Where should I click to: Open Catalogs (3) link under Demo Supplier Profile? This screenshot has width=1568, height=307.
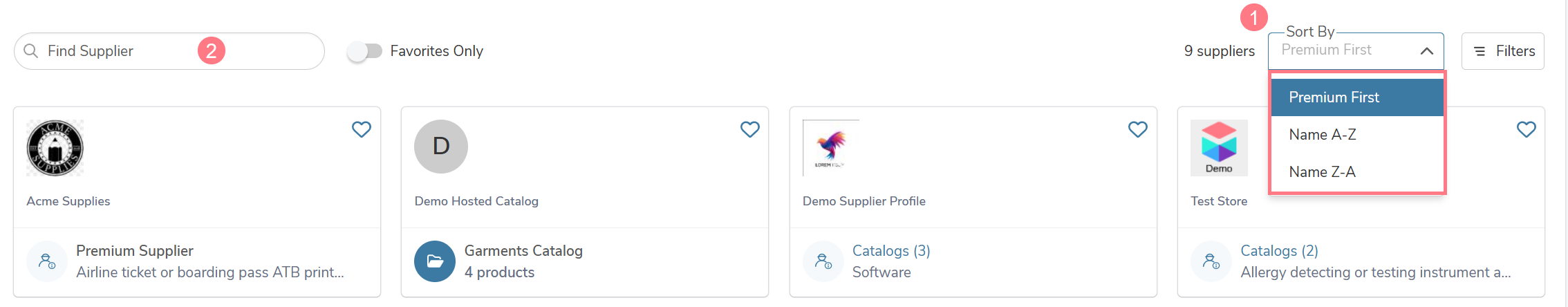[891, 251]
